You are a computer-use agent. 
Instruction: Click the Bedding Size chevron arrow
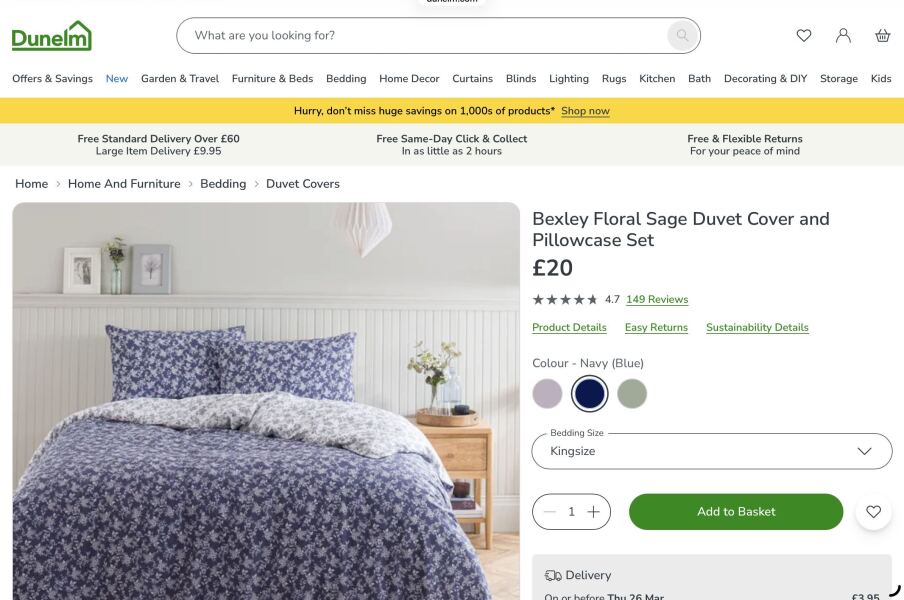pyautogui.click(x=863, y=451)
